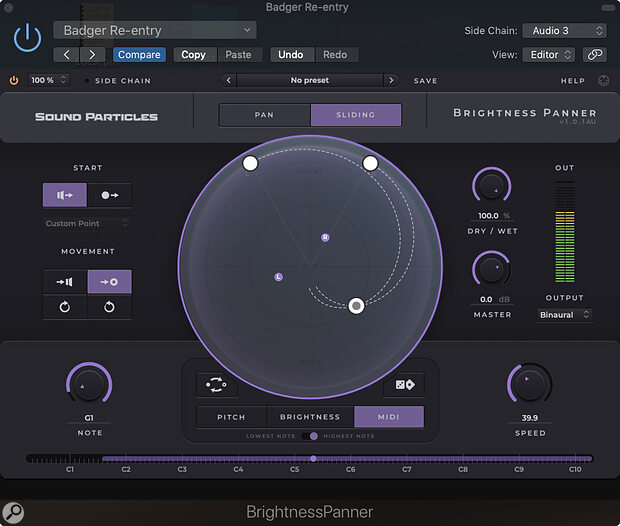Select the Brightness mode tab
The image size is (620, 526).
pos(310,417)
